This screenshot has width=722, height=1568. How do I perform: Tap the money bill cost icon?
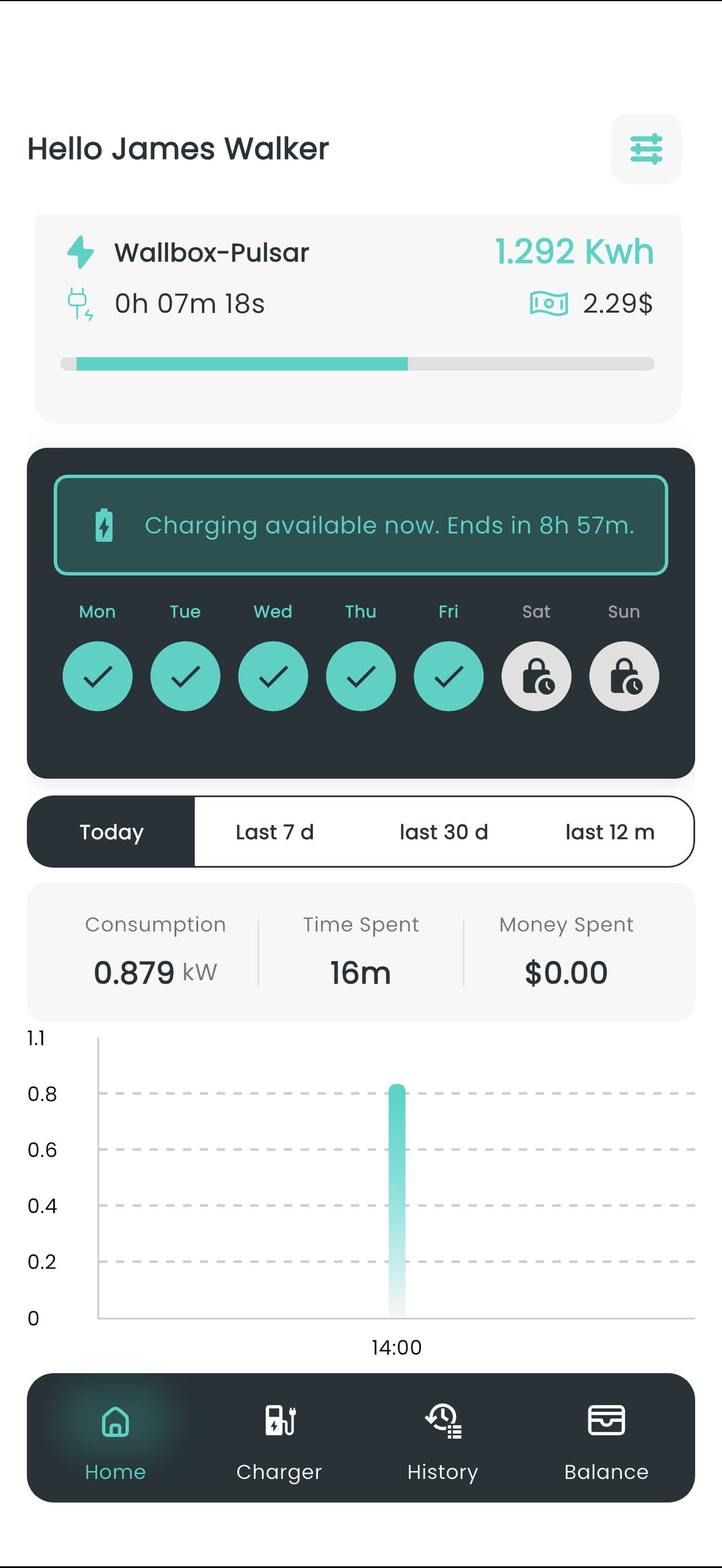click(548, 303)
